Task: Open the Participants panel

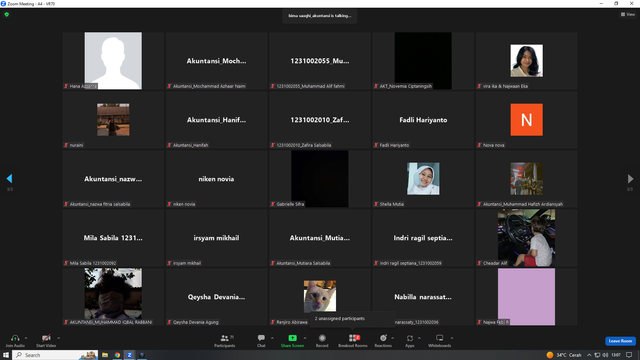Action: click(x=224, y=340)
